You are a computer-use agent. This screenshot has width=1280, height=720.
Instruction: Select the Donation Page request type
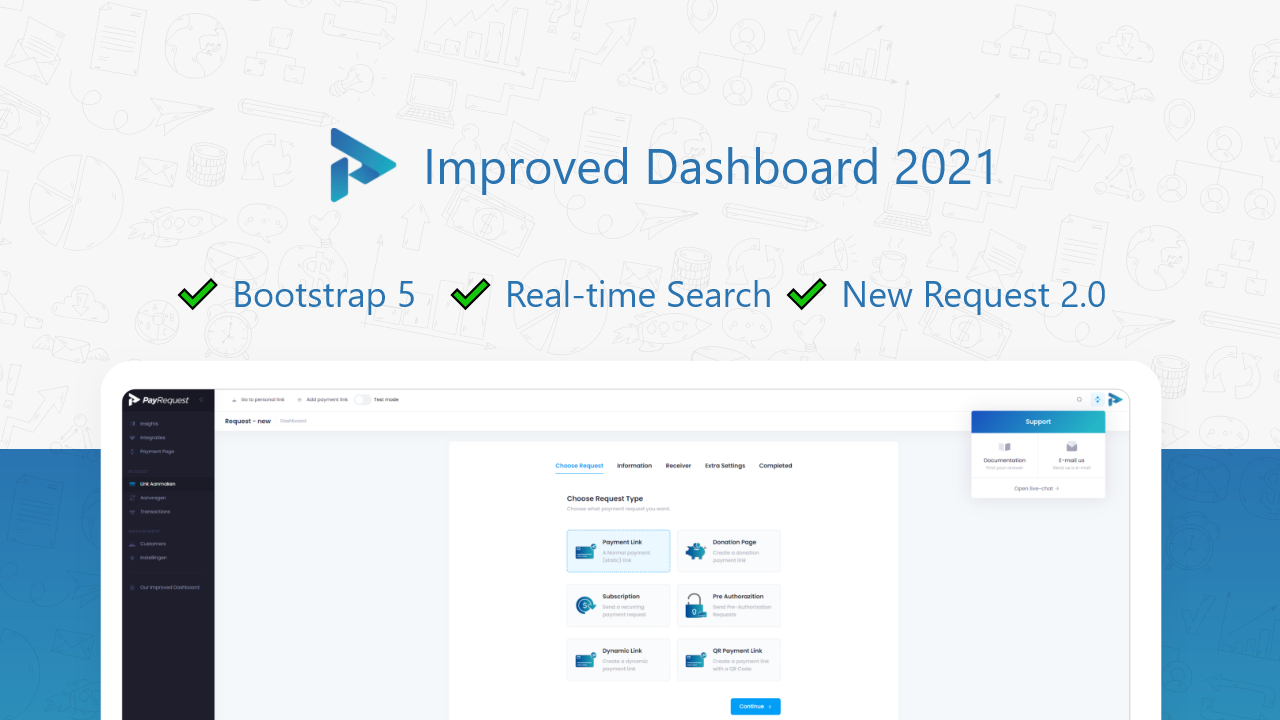click(729, 551)
